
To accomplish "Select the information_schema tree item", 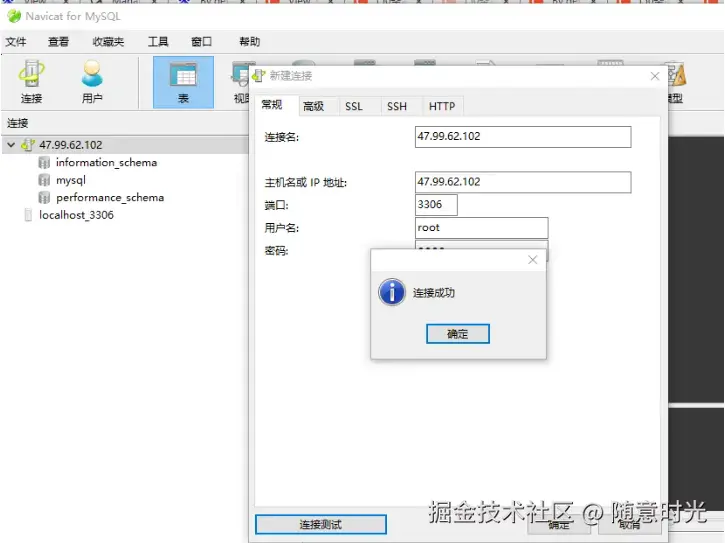I will pyautogui.click(x=106, y=162).
